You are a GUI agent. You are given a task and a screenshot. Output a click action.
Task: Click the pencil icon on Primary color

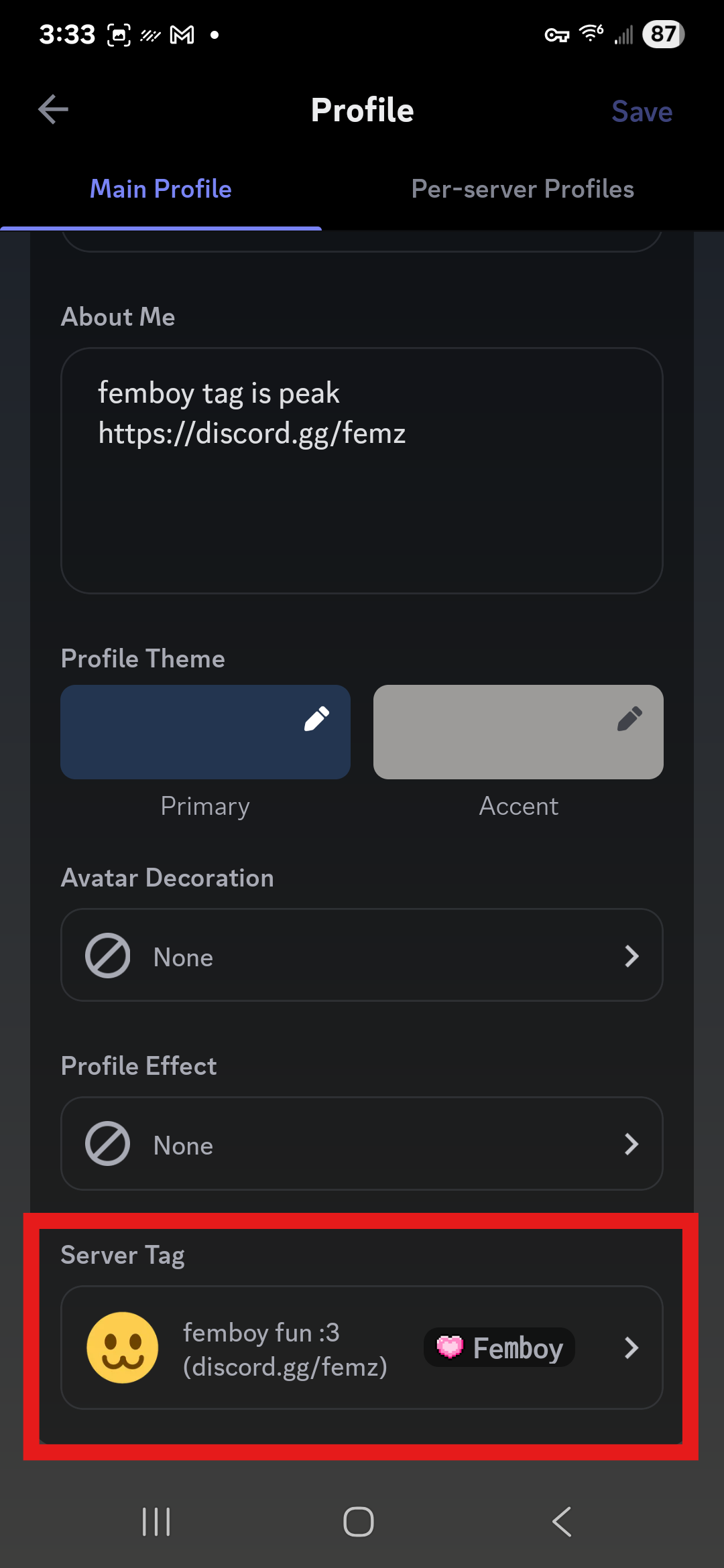coord(316,718)
